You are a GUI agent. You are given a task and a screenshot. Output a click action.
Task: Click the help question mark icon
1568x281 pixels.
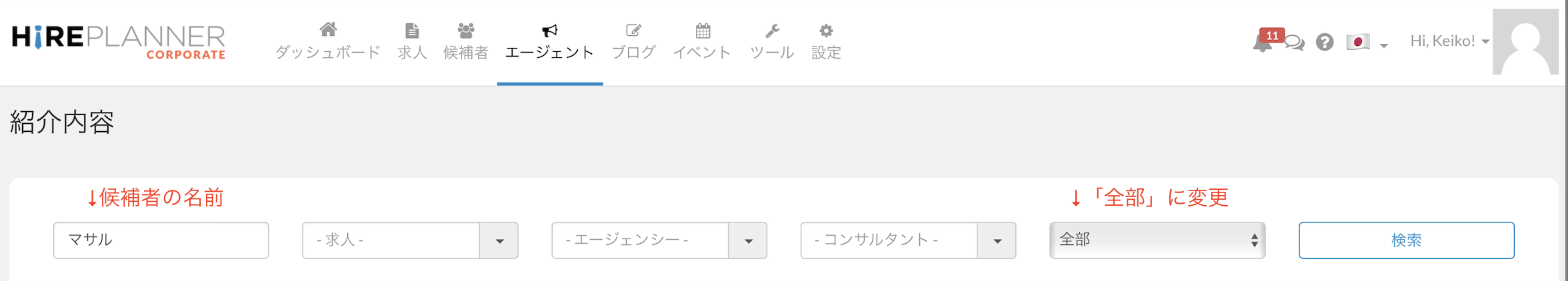coord(1325,43)
